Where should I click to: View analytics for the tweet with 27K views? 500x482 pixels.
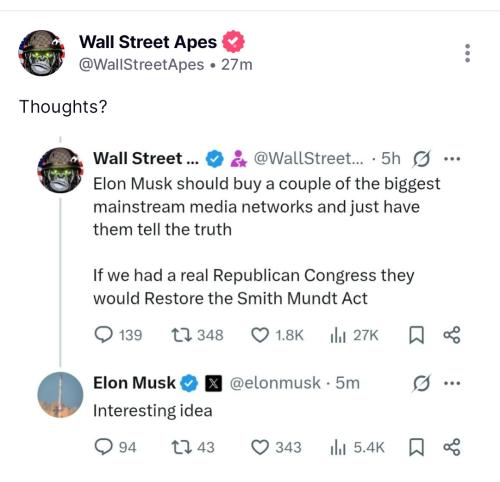coord(337,335)
